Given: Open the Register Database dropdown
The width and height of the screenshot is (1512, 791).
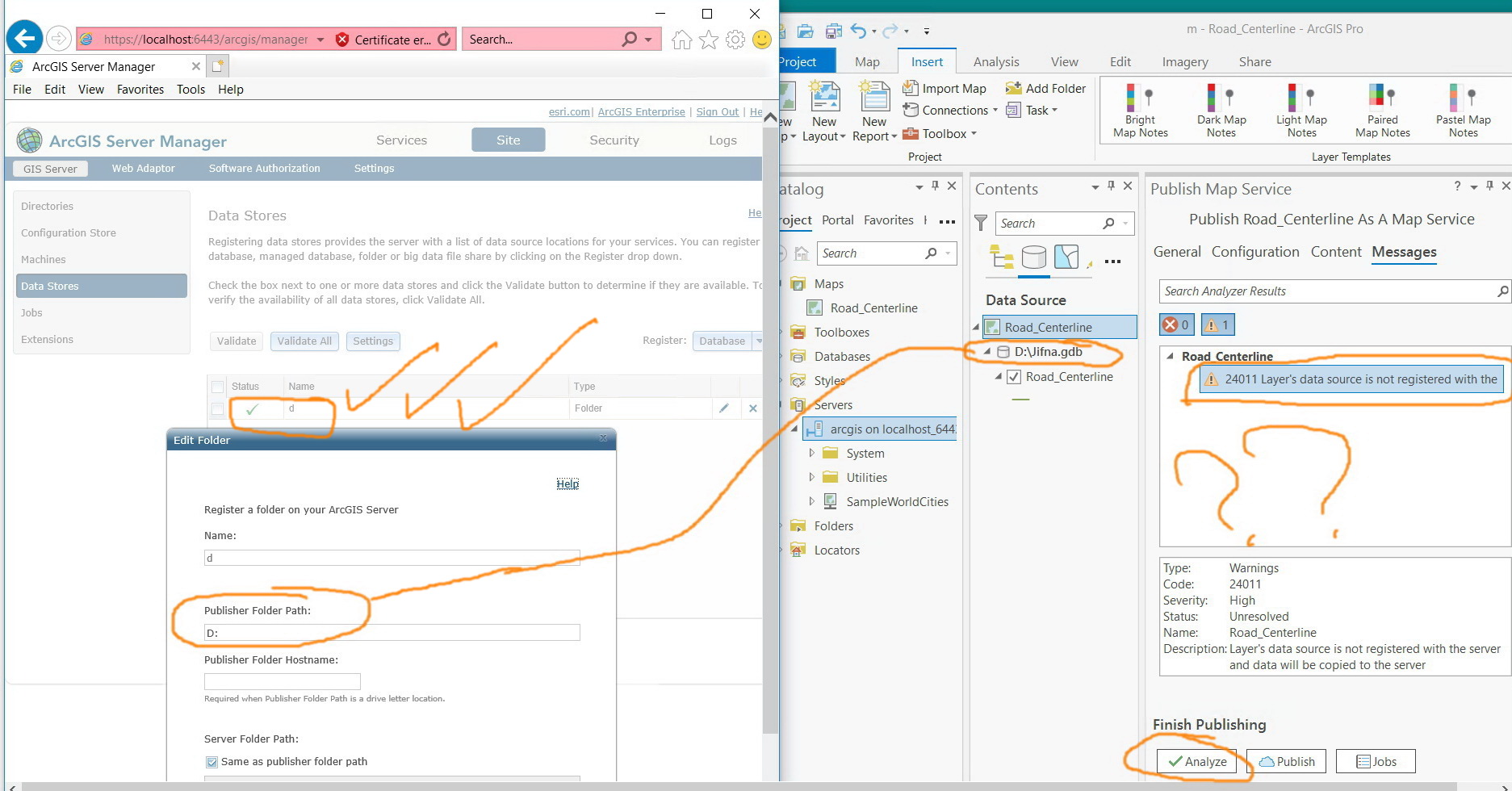Looking at the screenshot, I should (758, 341).
